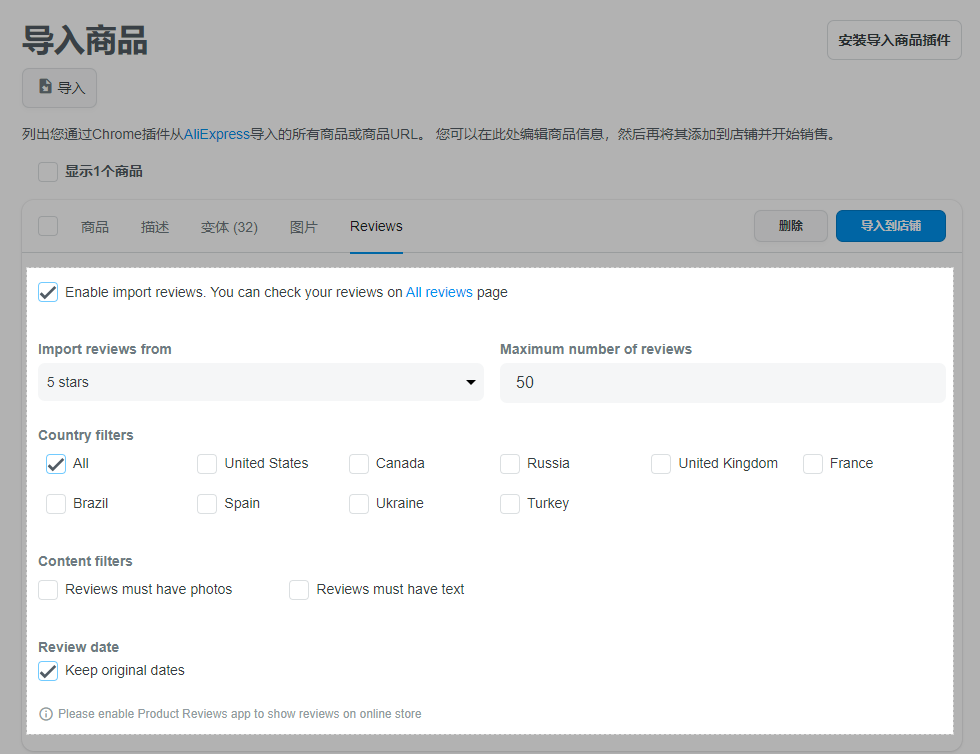
Task: Toggle Enable import reviews checkbox
Action: click(x=48, y=292)
